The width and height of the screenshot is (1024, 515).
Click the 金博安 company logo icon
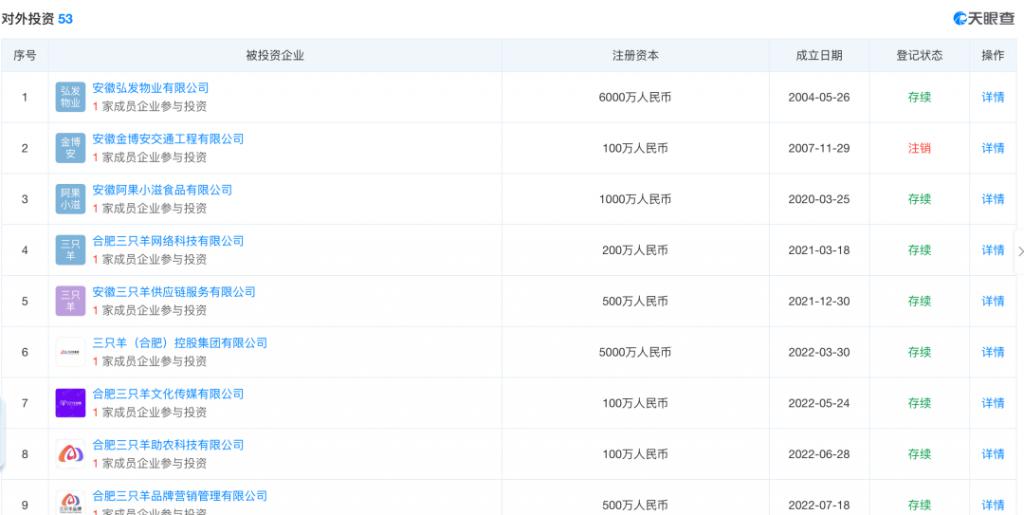pyautogui.click(x=70, y=148)
